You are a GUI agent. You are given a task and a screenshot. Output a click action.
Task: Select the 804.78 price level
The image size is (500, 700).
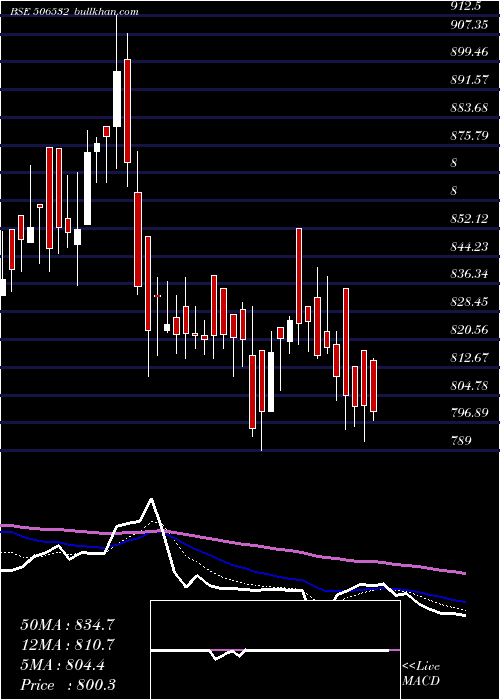[x=470, y=385]
